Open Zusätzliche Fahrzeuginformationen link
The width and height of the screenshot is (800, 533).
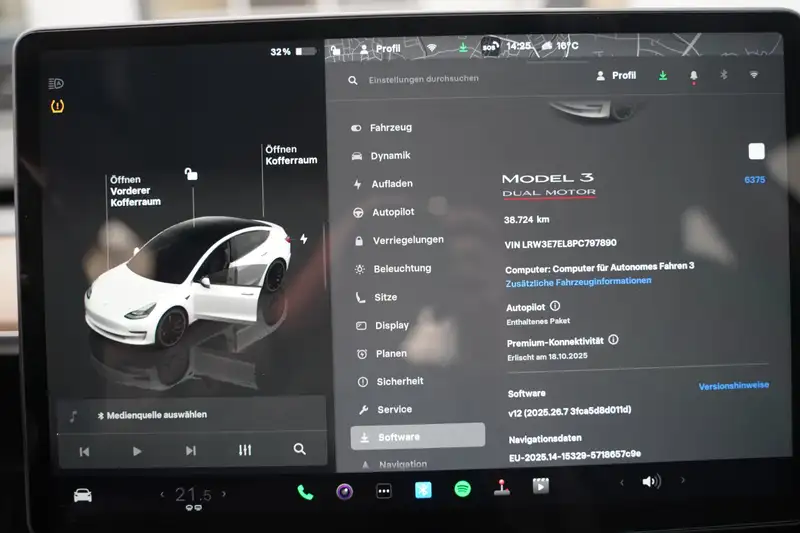578,282
